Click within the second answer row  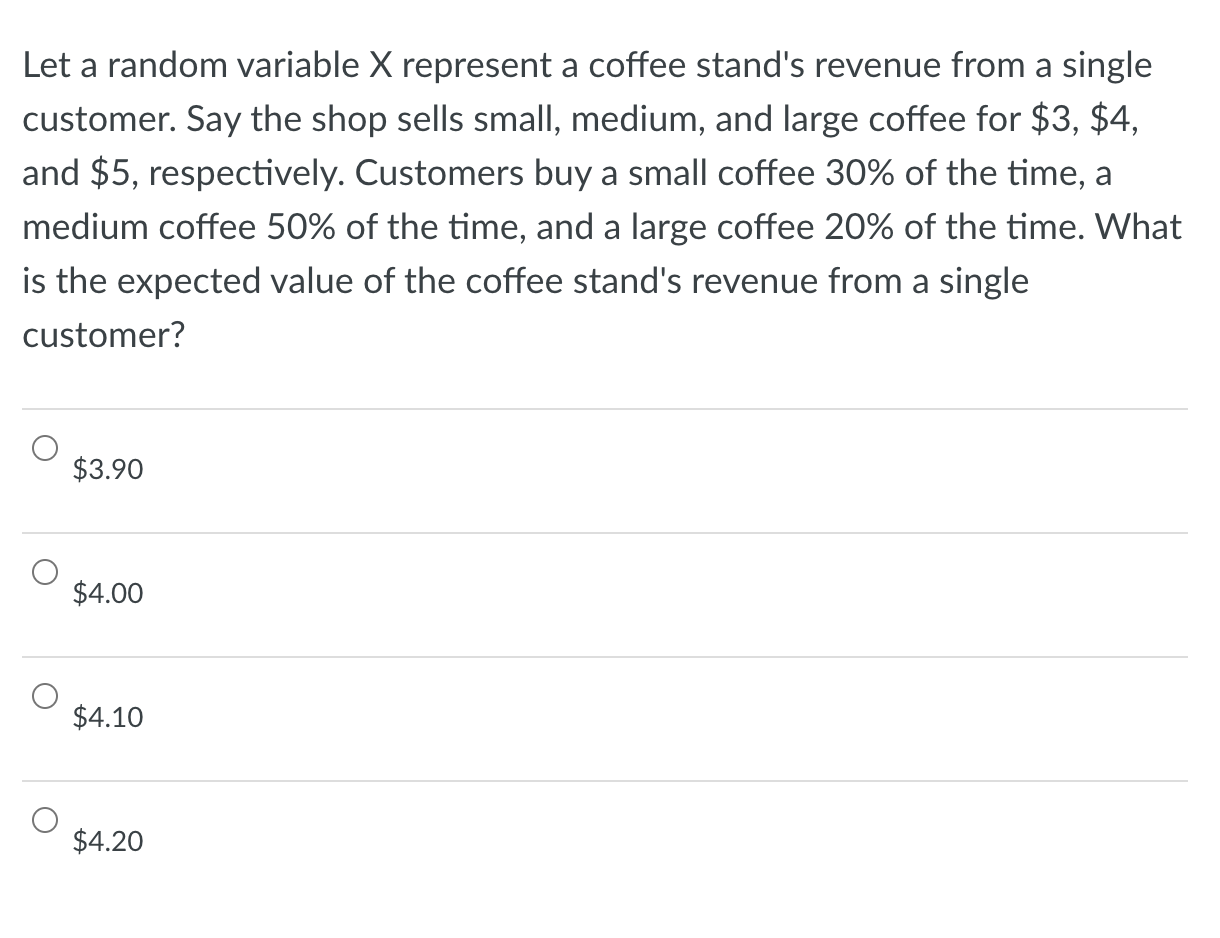[400, 592]
